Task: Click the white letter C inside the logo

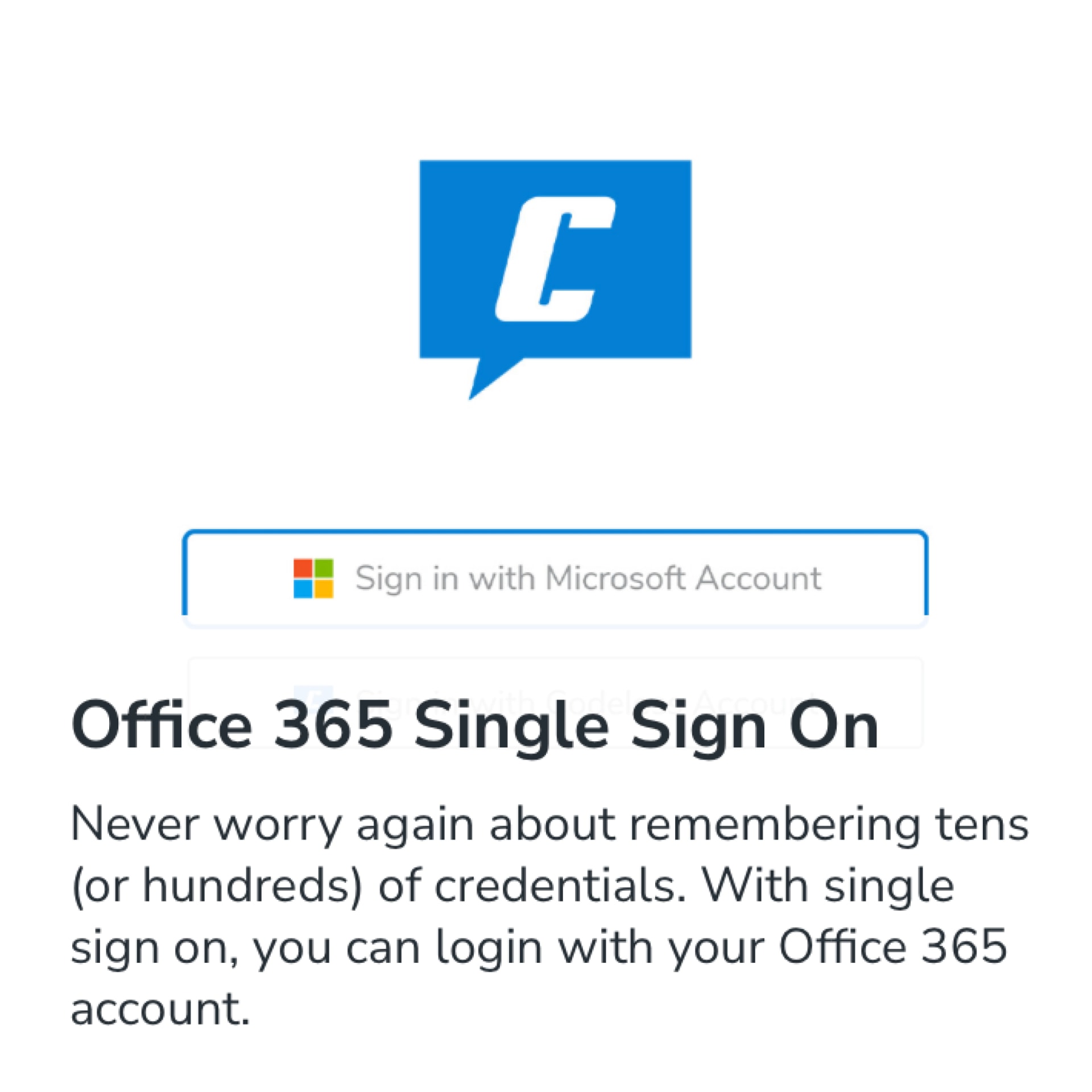Action: pos(555,259)
